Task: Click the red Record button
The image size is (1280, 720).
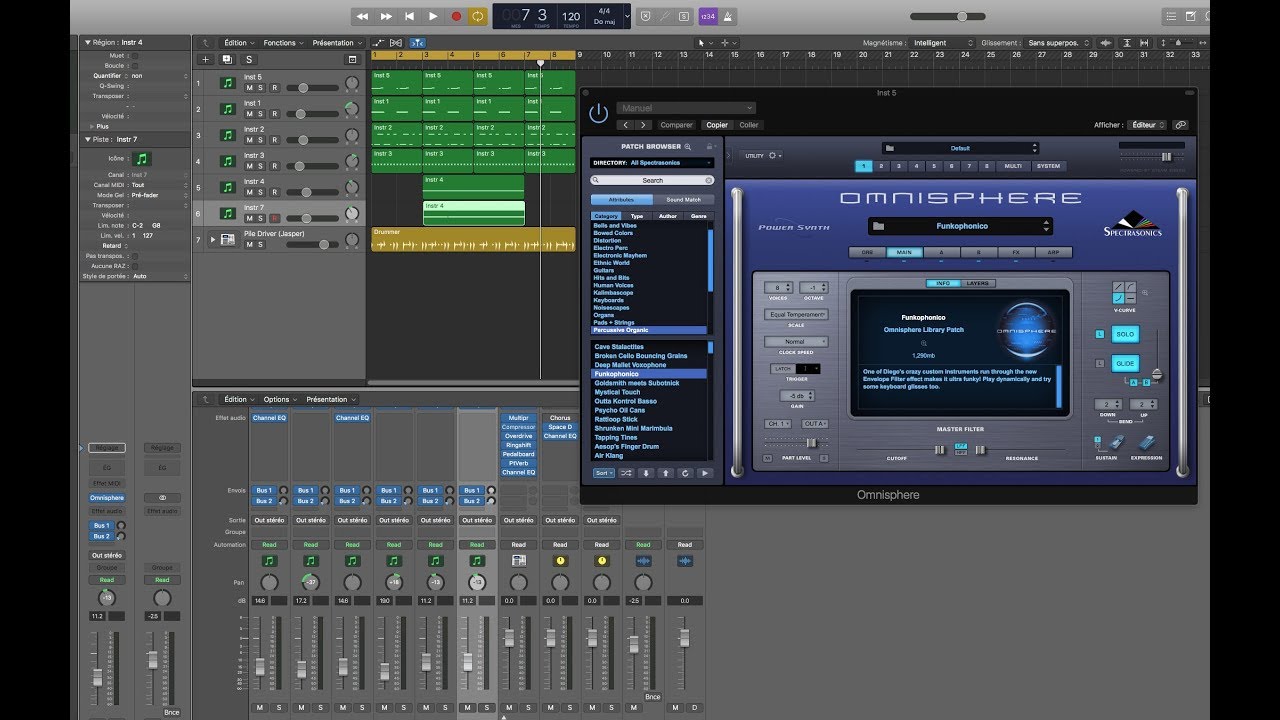Action: 456,16
